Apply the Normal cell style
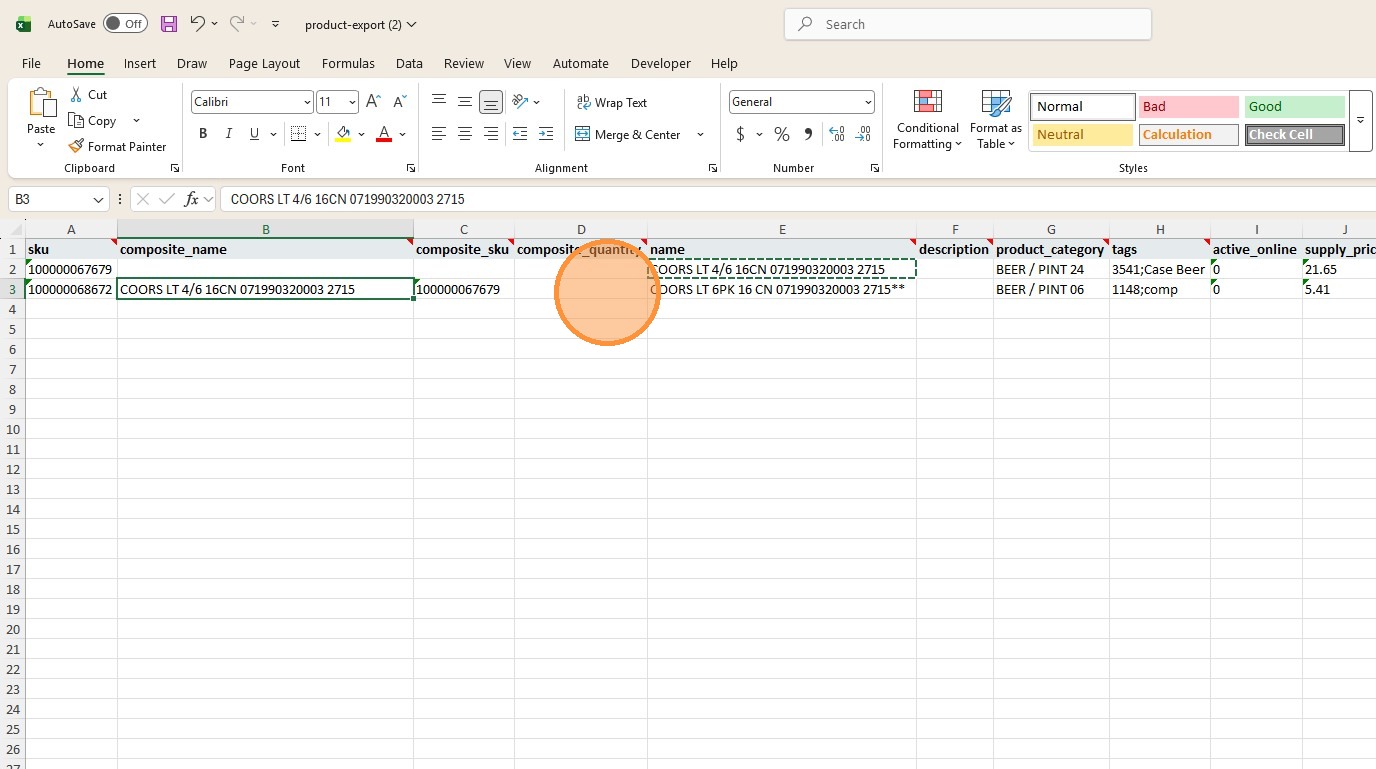The height and width of the screenshot is (769, 1376). coord(1083,106)
